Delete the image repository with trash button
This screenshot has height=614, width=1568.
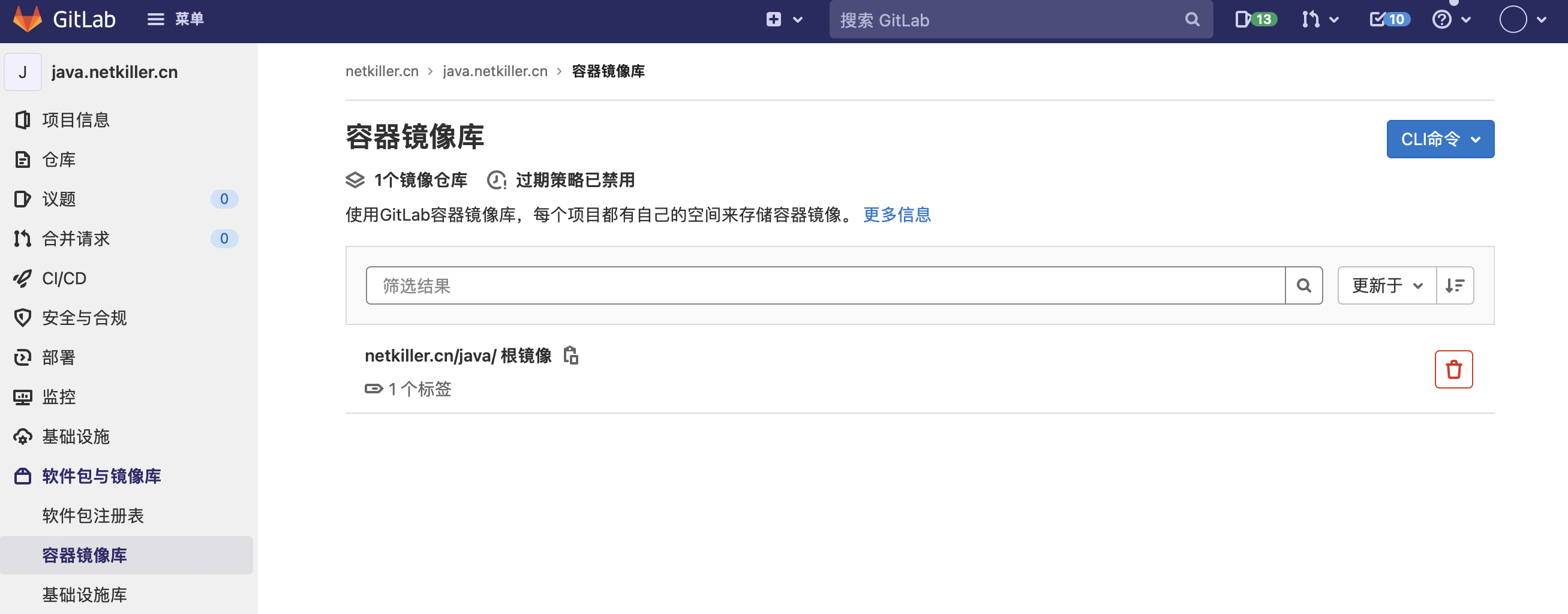(x=1453, y=369)
